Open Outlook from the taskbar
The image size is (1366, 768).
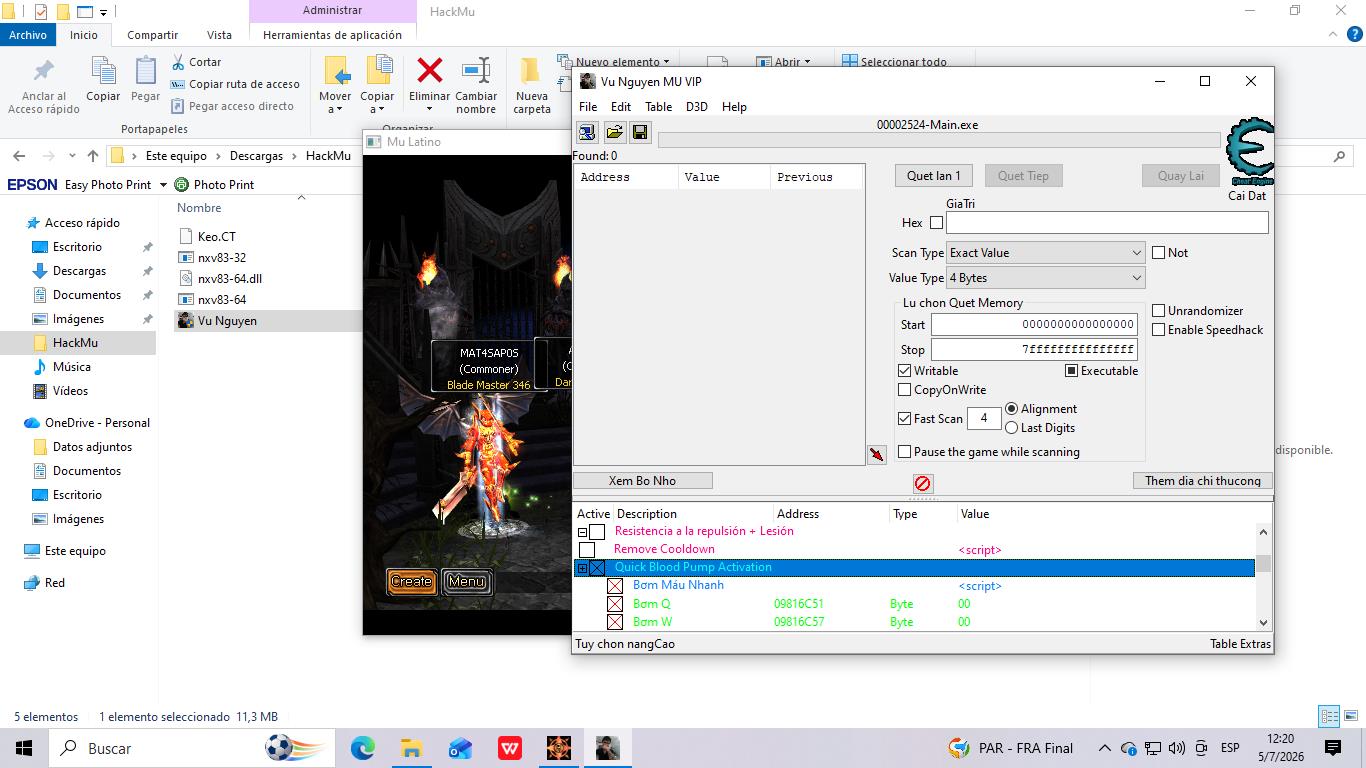click(460, 748)
